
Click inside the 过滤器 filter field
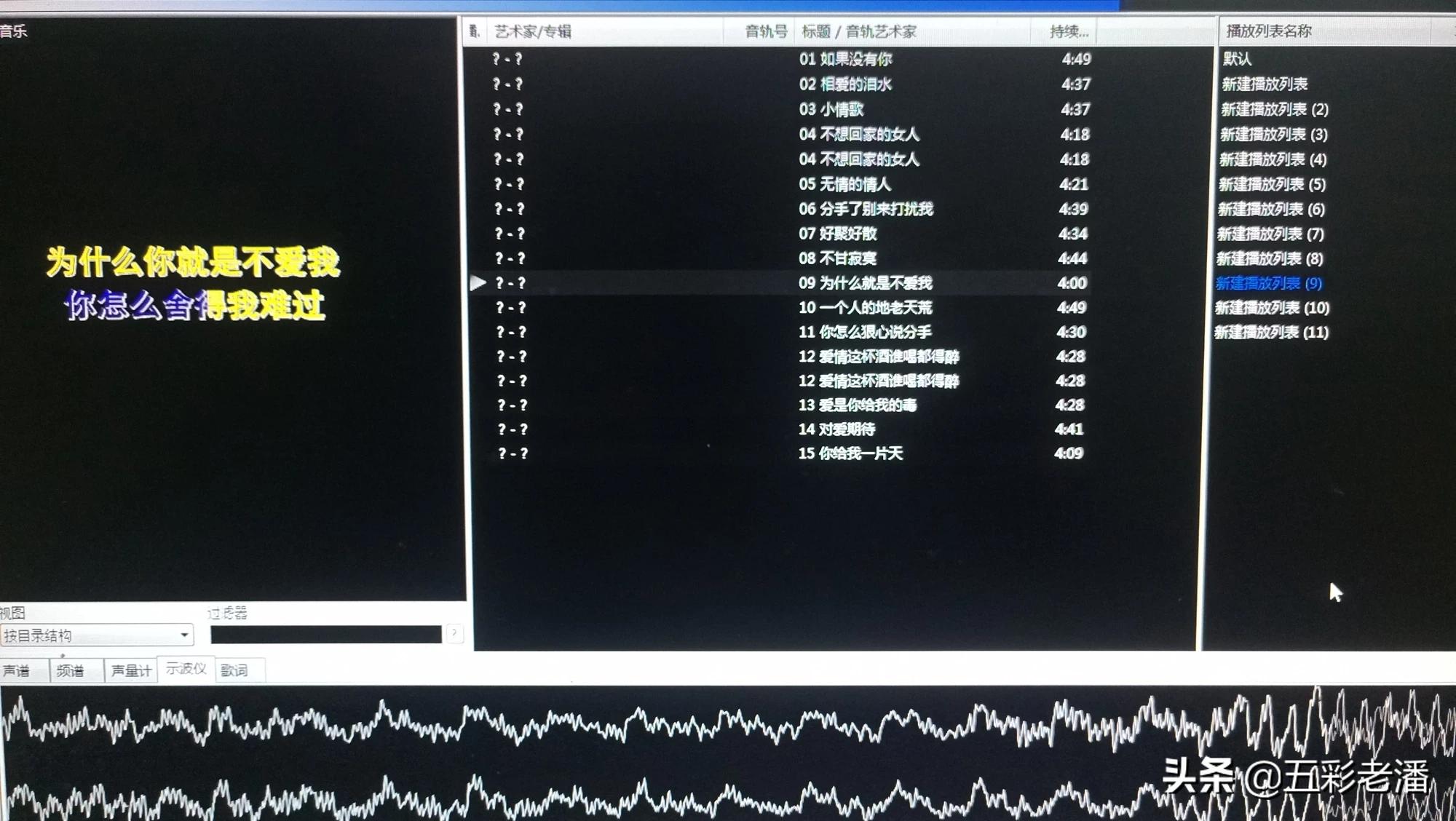[325, 635]
